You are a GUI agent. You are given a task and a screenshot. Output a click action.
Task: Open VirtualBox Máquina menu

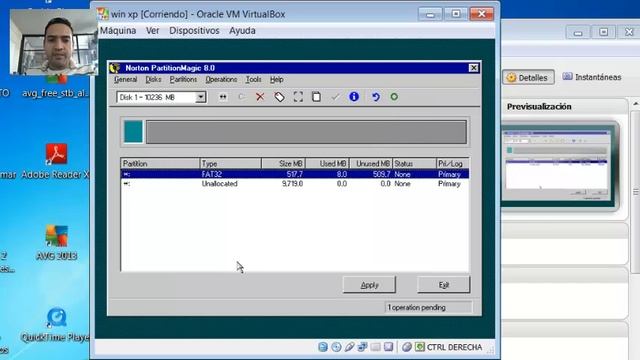(x=118, y=31)
